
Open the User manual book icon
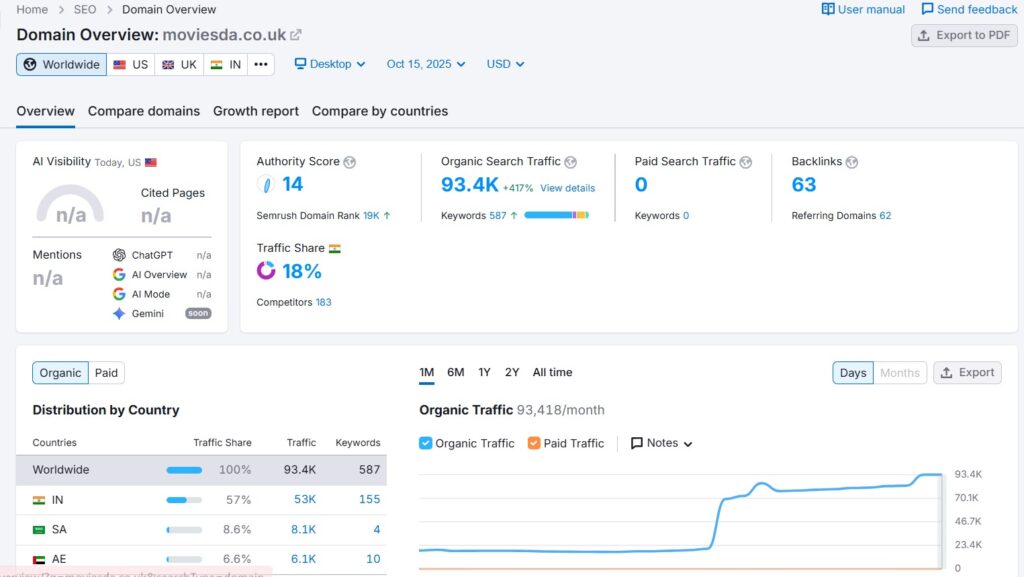[x=828, y=9]
